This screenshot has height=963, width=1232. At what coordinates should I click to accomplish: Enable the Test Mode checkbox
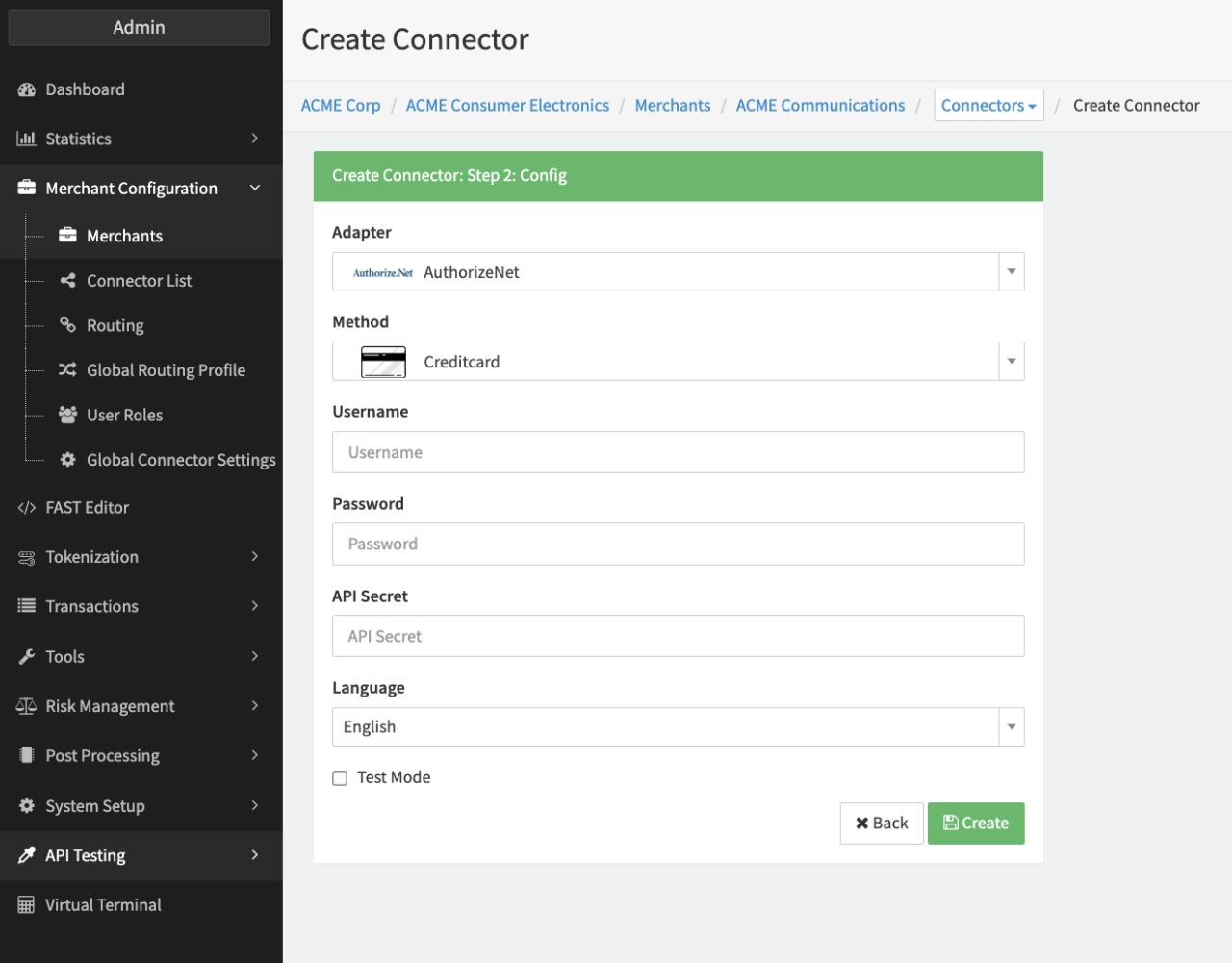340,778
